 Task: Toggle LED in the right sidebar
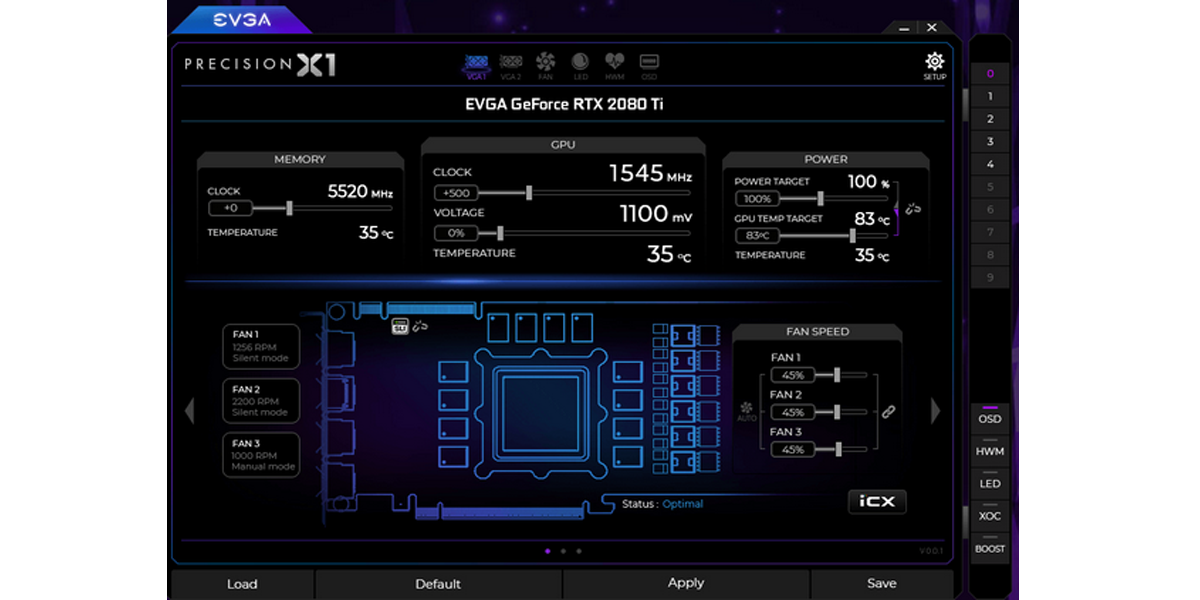[990, 484]
